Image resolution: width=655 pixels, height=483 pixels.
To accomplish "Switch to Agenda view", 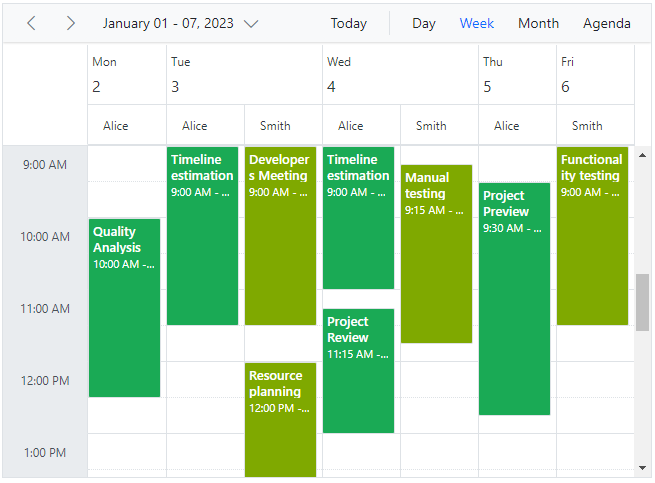I will (x=607, y=23).
